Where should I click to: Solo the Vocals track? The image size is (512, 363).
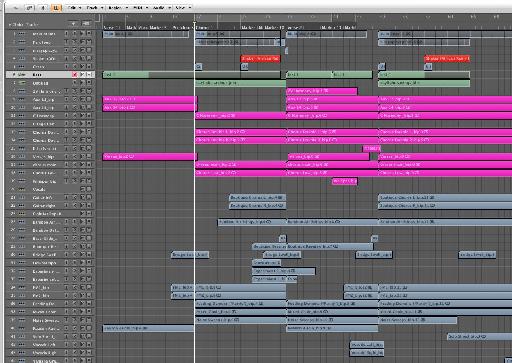tap(89, 189)
